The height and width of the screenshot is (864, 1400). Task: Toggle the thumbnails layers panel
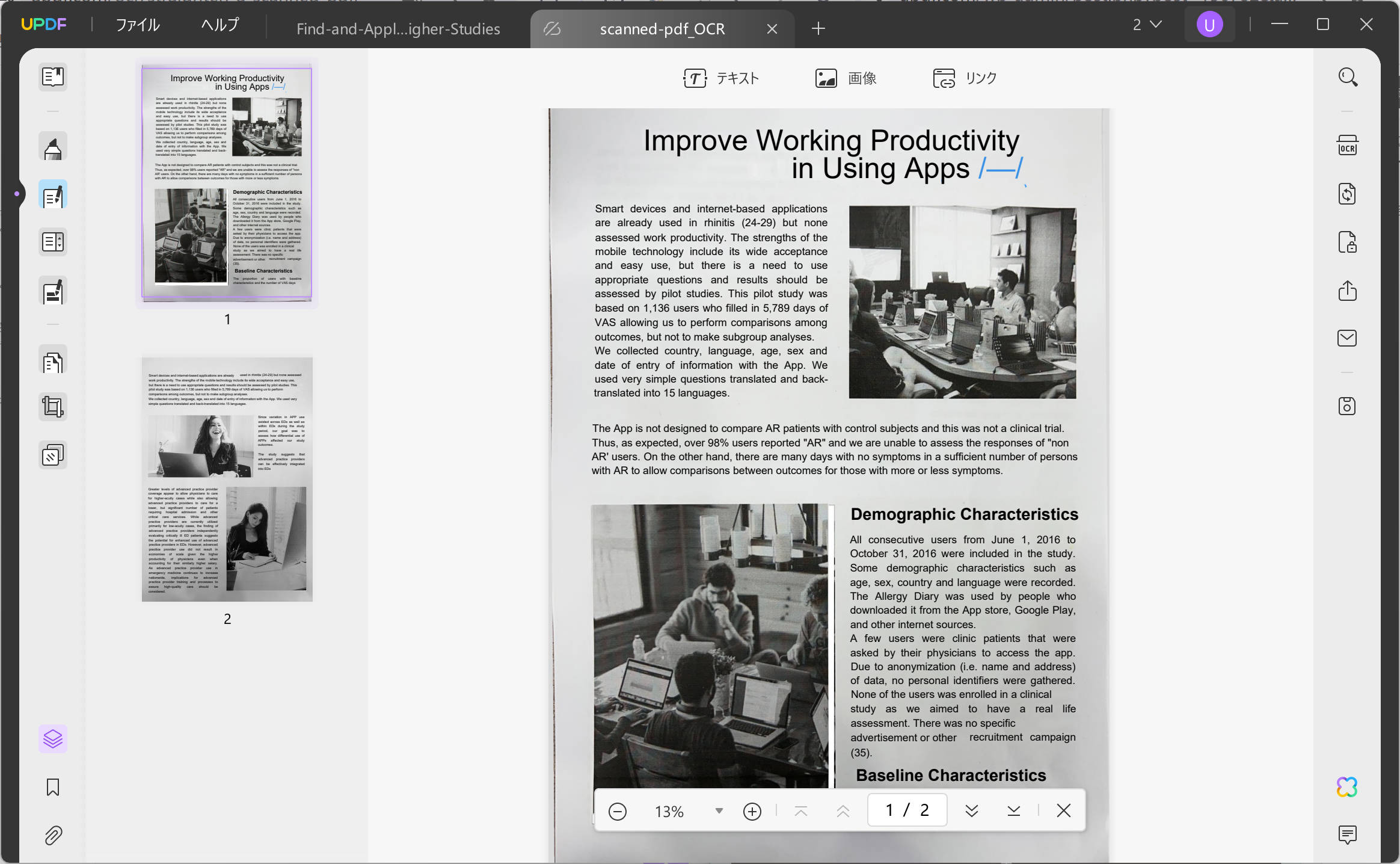53,739
